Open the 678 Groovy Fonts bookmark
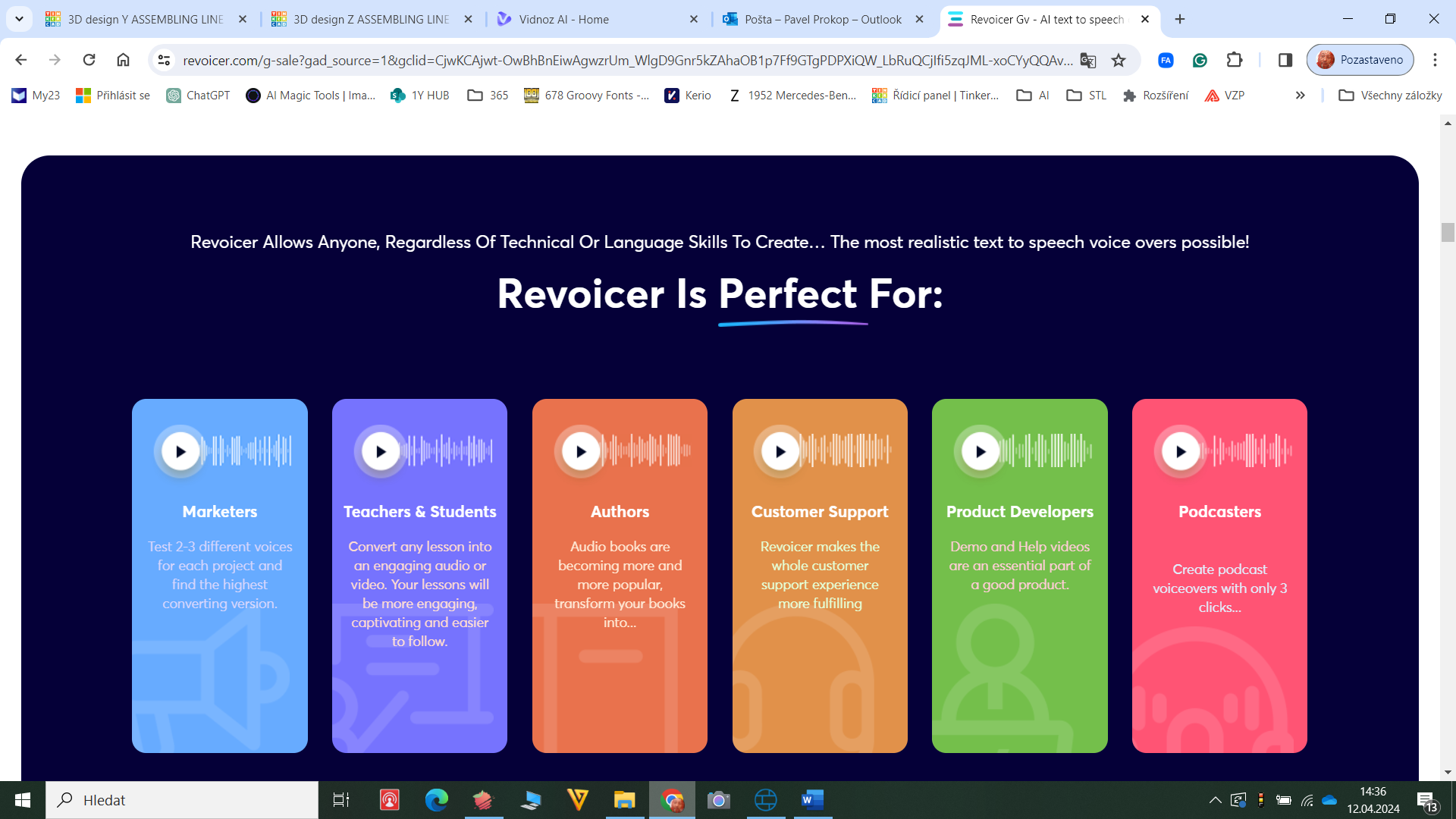 pyautogui.click(x=587, y=96)
